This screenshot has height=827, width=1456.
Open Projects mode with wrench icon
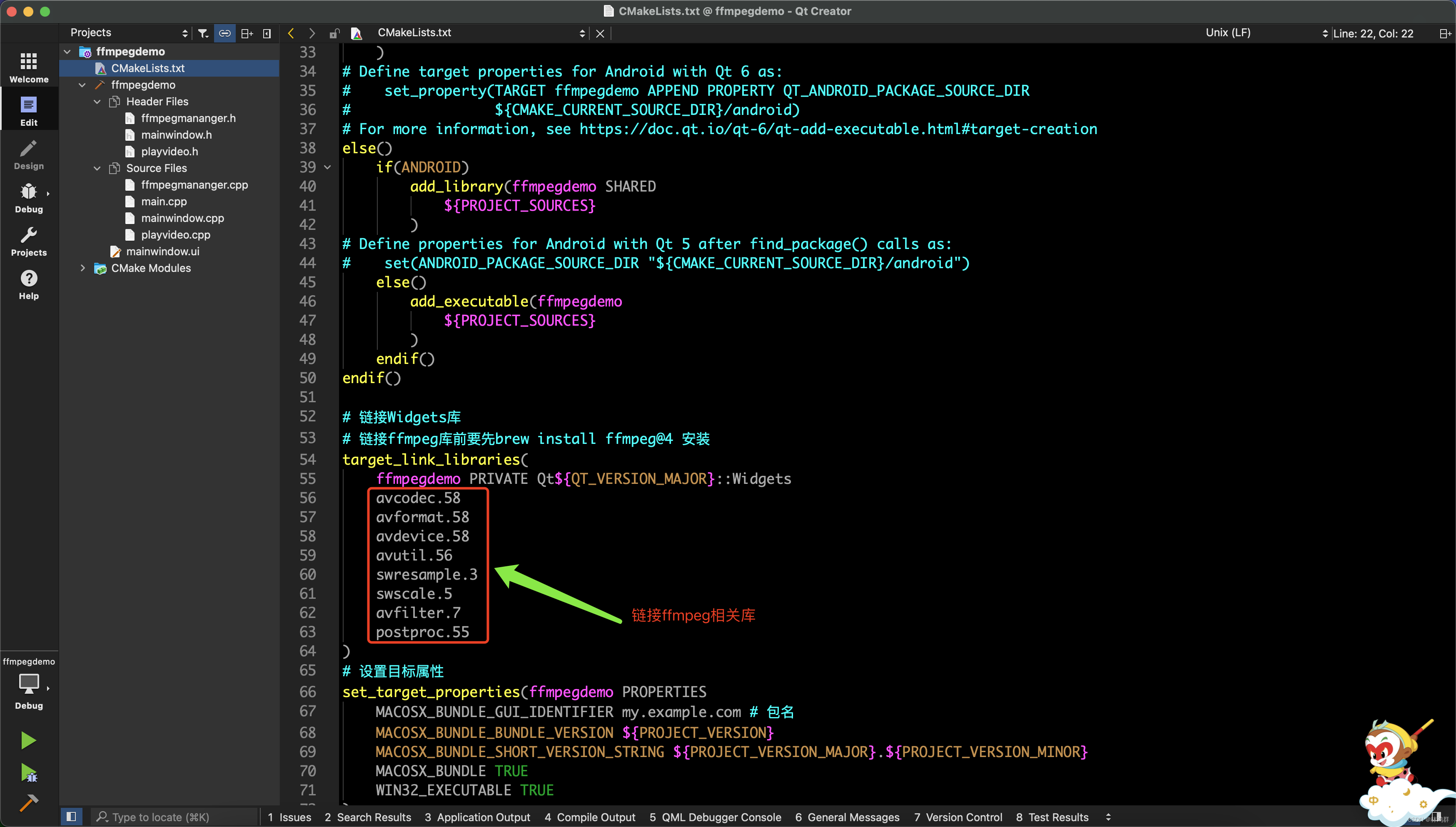28,241
